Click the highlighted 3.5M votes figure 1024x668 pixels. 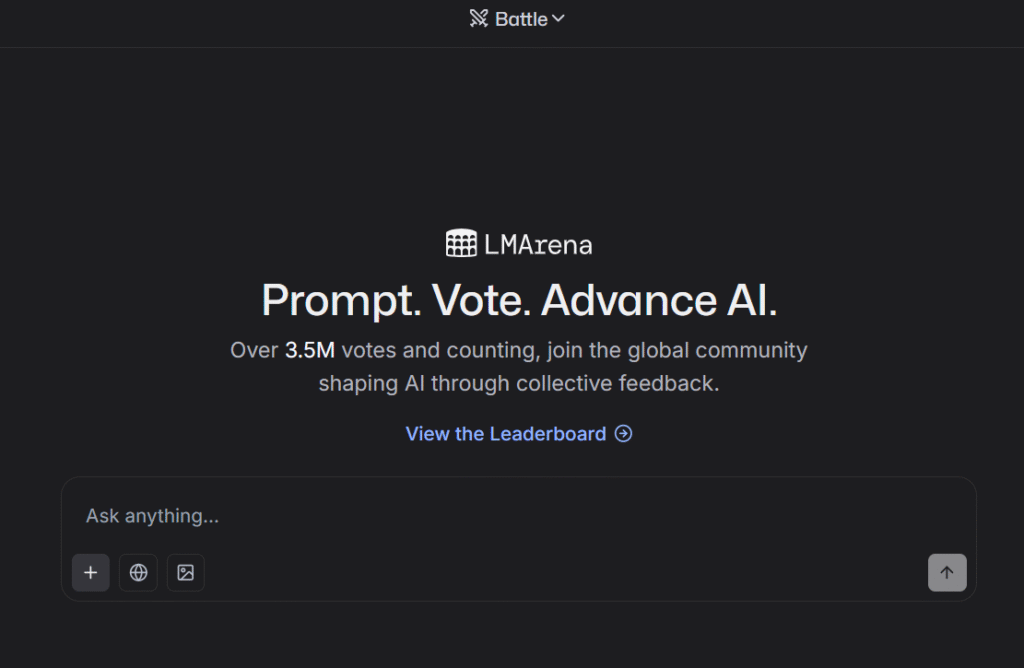click(x=310, y=351)
